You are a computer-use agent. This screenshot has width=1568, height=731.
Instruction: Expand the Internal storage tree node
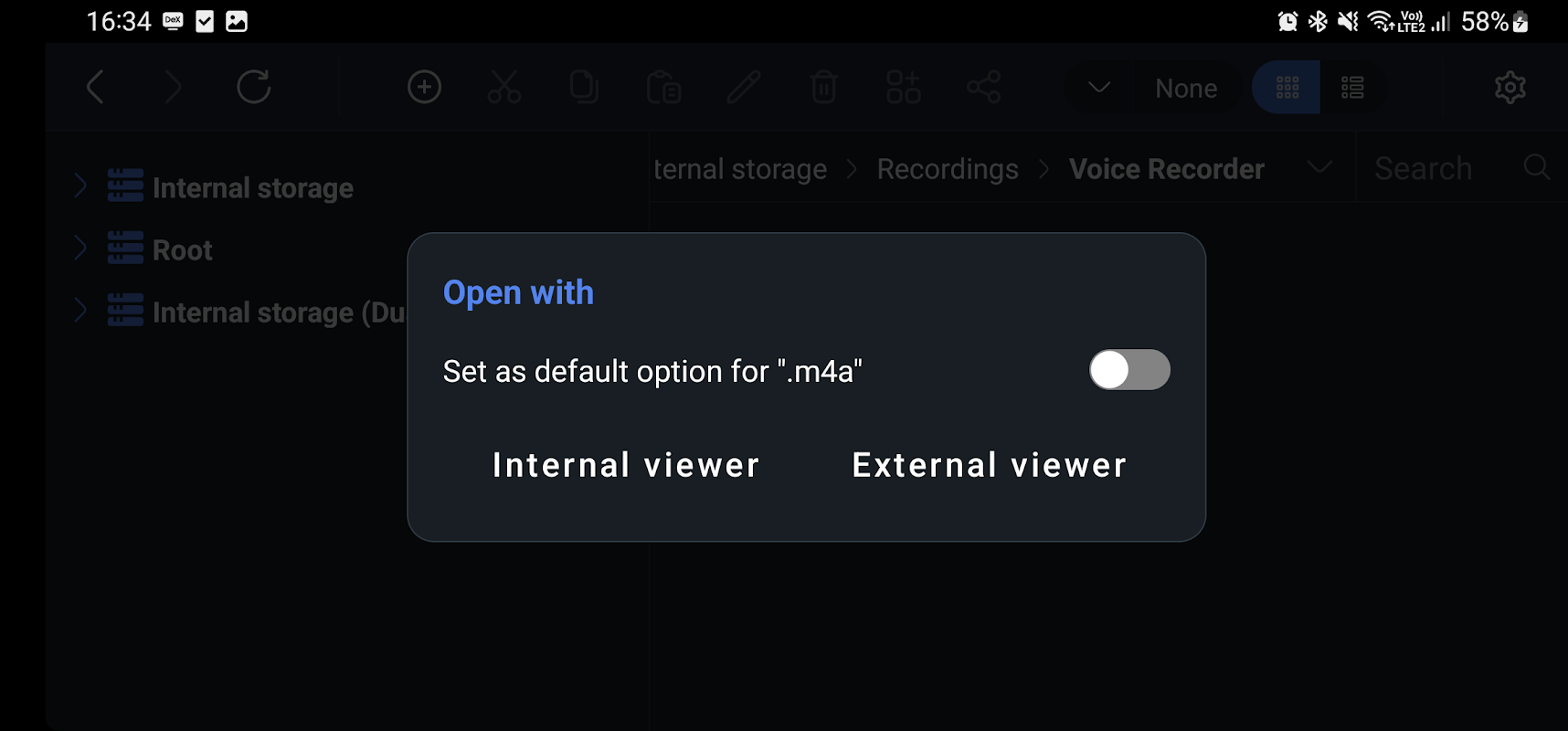(x=80, y=186)
